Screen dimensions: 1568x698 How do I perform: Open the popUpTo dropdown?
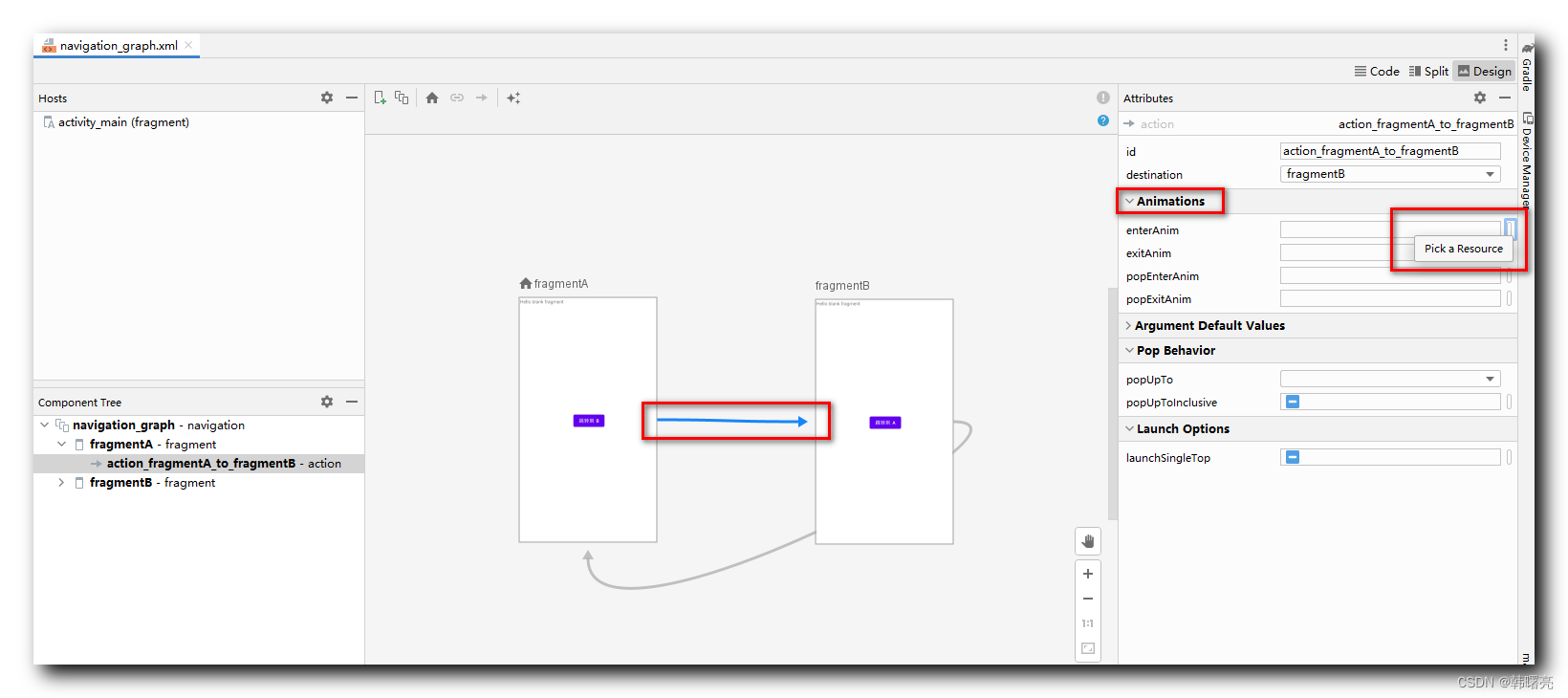tap(1390, 379)
